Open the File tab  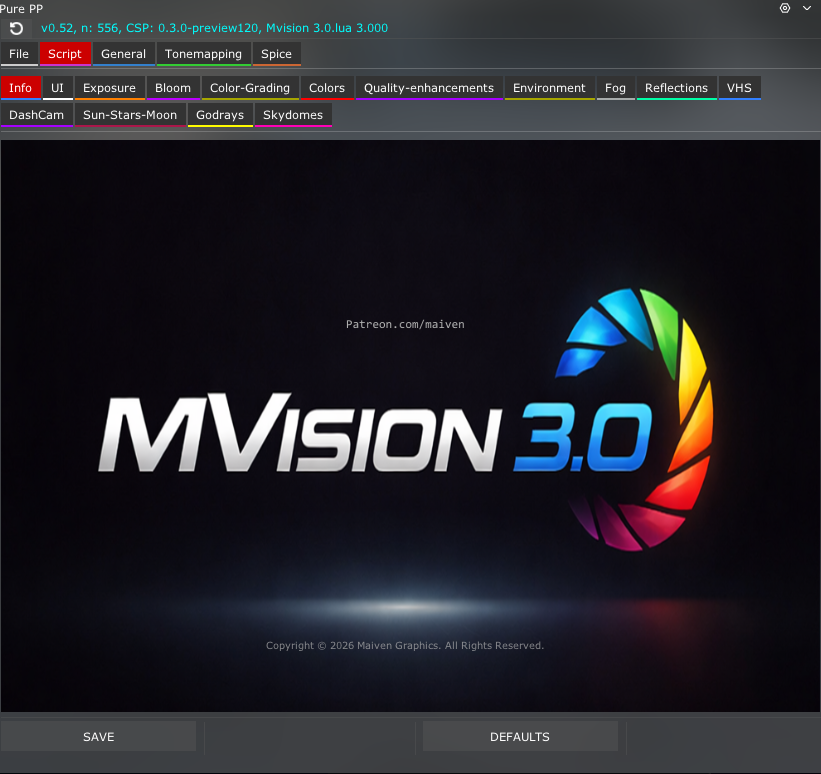pyautogui.click(x=19, y=54)
